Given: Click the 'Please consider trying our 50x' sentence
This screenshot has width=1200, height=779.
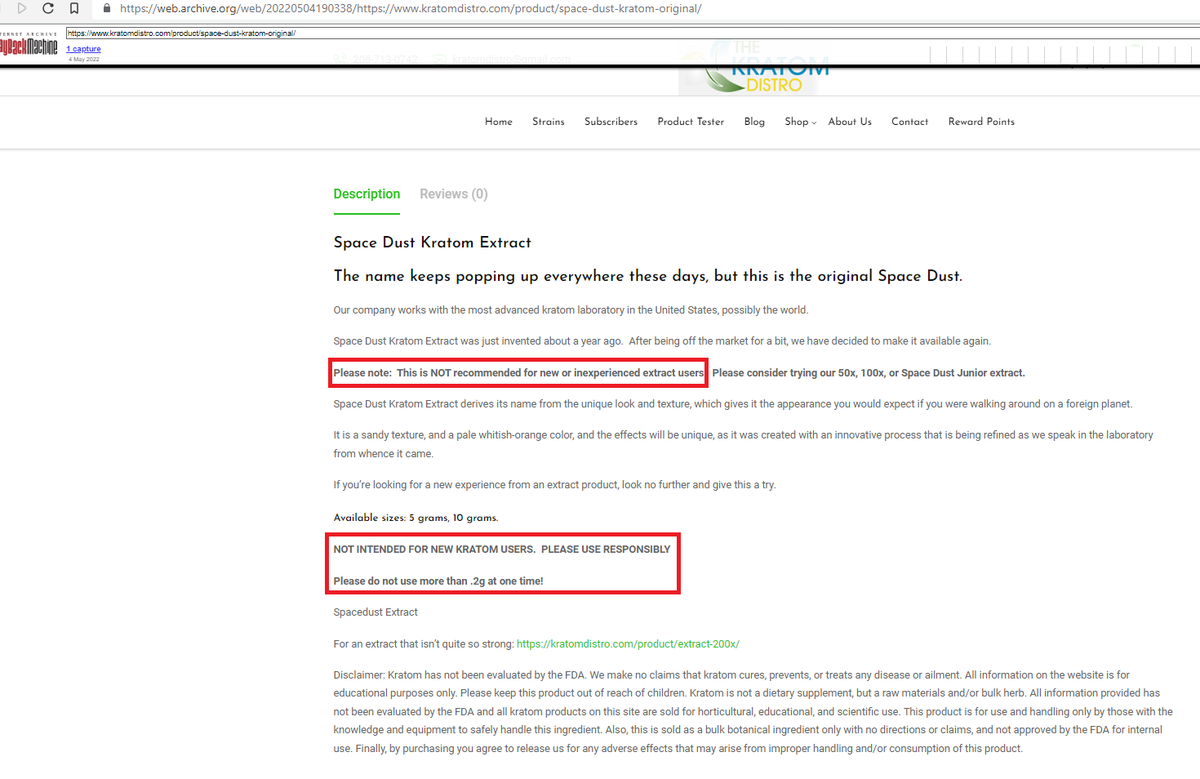Looking at the screenshot, I should pos(869,373).
